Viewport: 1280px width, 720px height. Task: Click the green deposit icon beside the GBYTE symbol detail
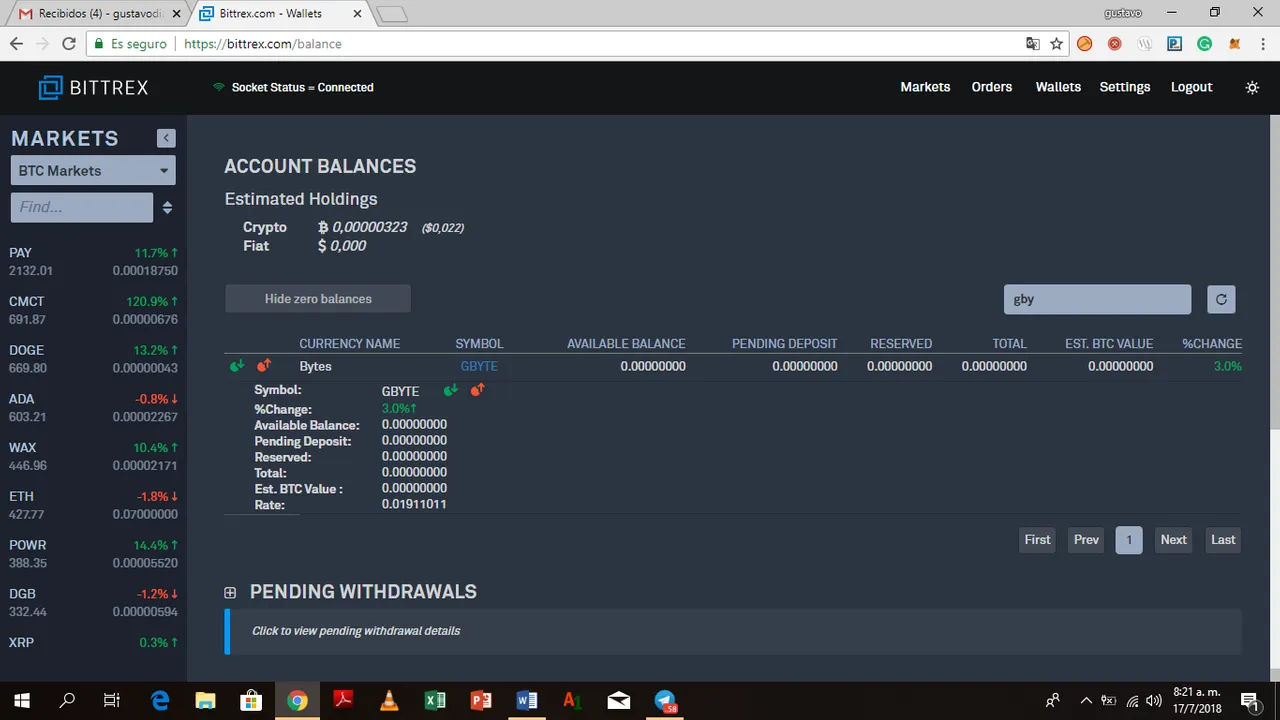tap(451, 390)
